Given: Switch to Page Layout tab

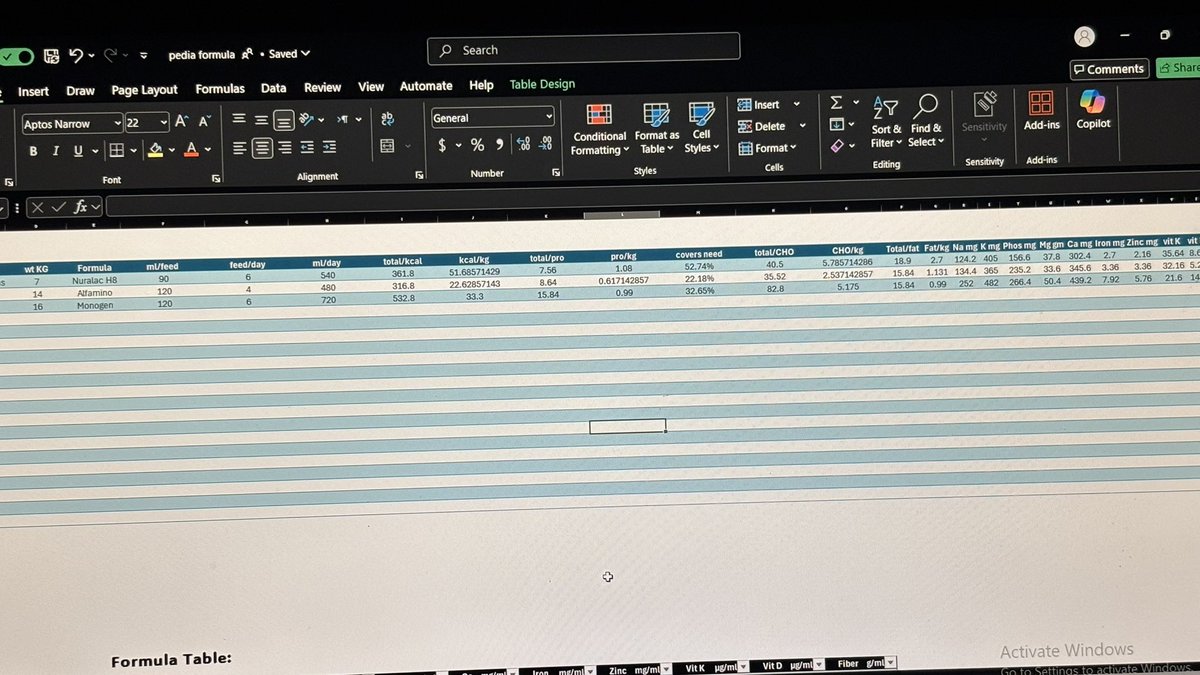Looking at the screenshot, I should click(x=144, y=90).
